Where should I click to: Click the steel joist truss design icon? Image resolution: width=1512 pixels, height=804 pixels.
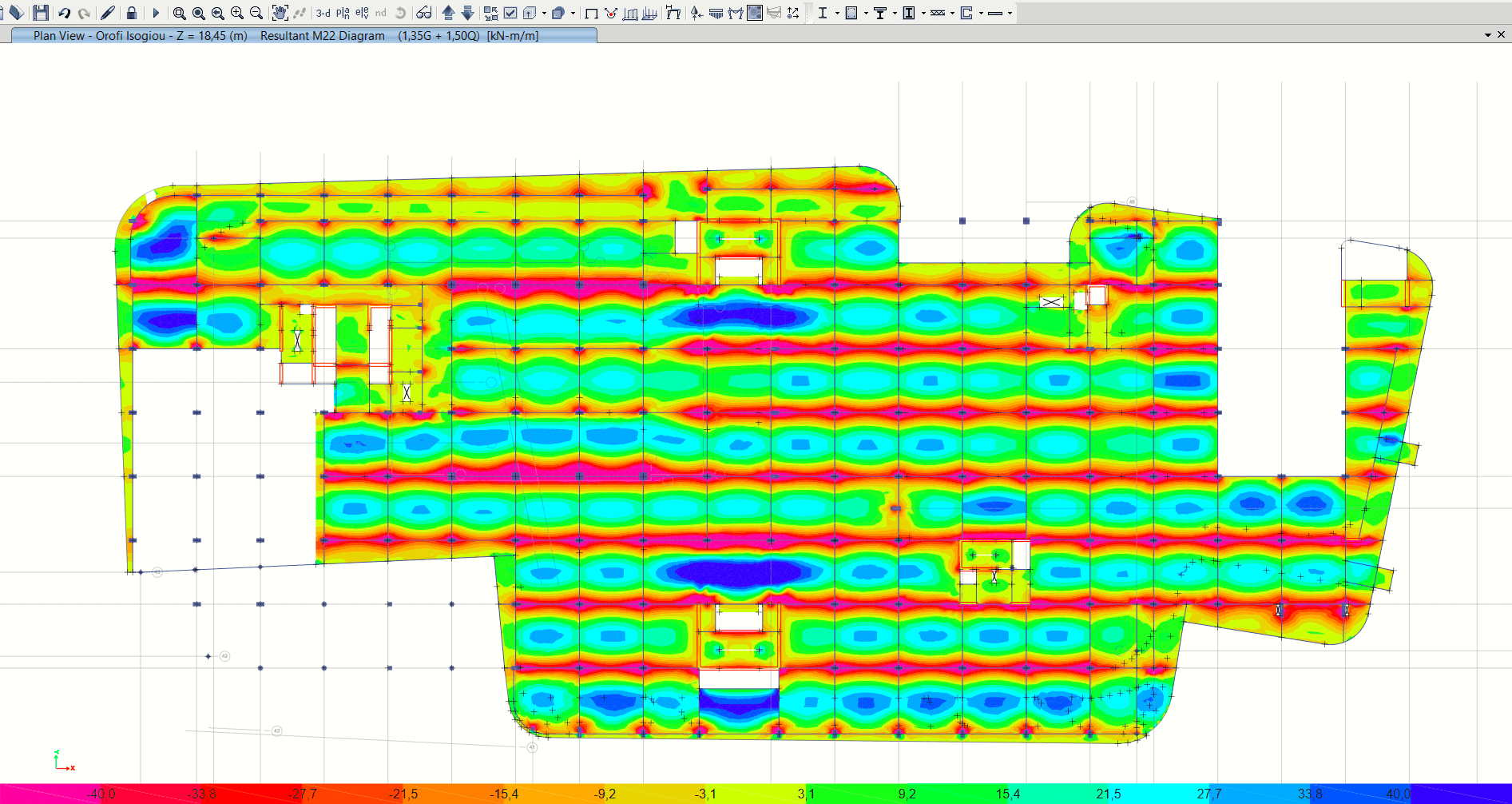pyautogui.click(x=938, y=13)
